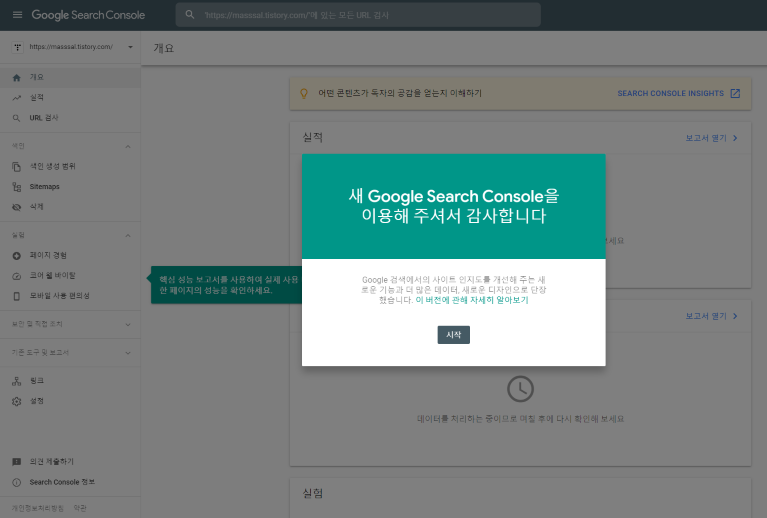Open the Sitemaps menu item
The width and height of the screenshot is (767, 518).
coord(70,186)
